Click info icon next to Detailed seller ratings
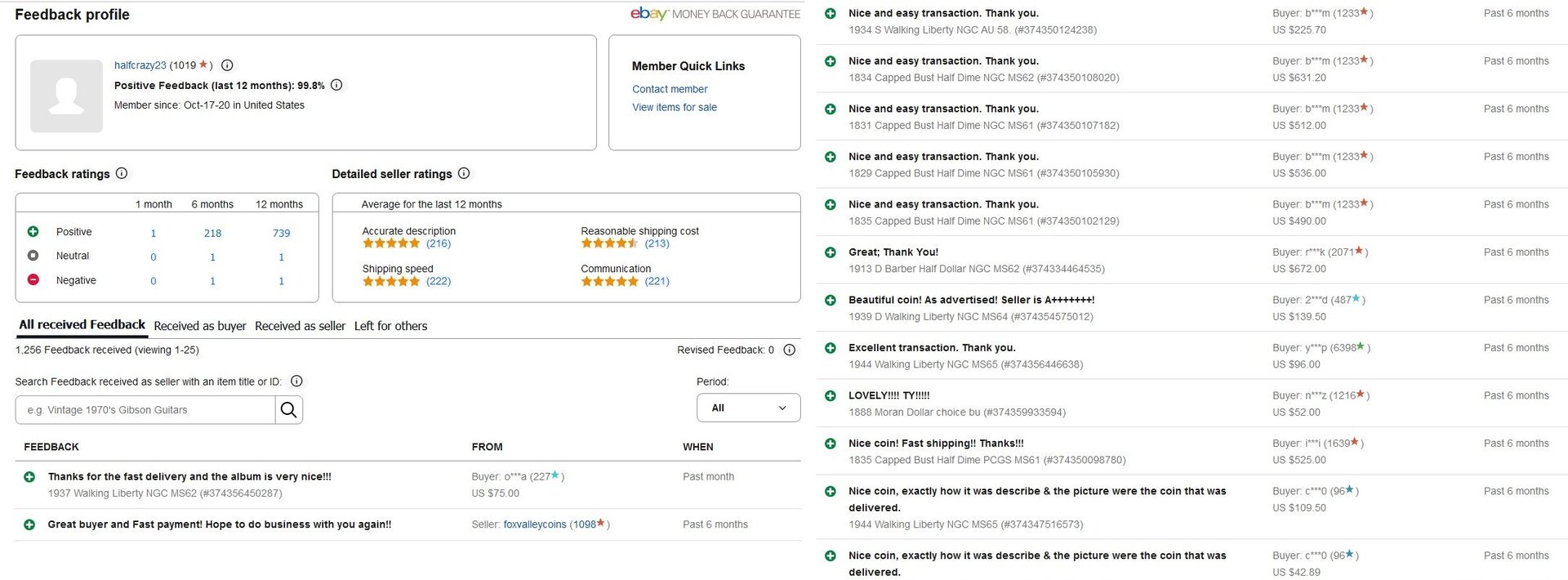 click(x=464, y=173)
